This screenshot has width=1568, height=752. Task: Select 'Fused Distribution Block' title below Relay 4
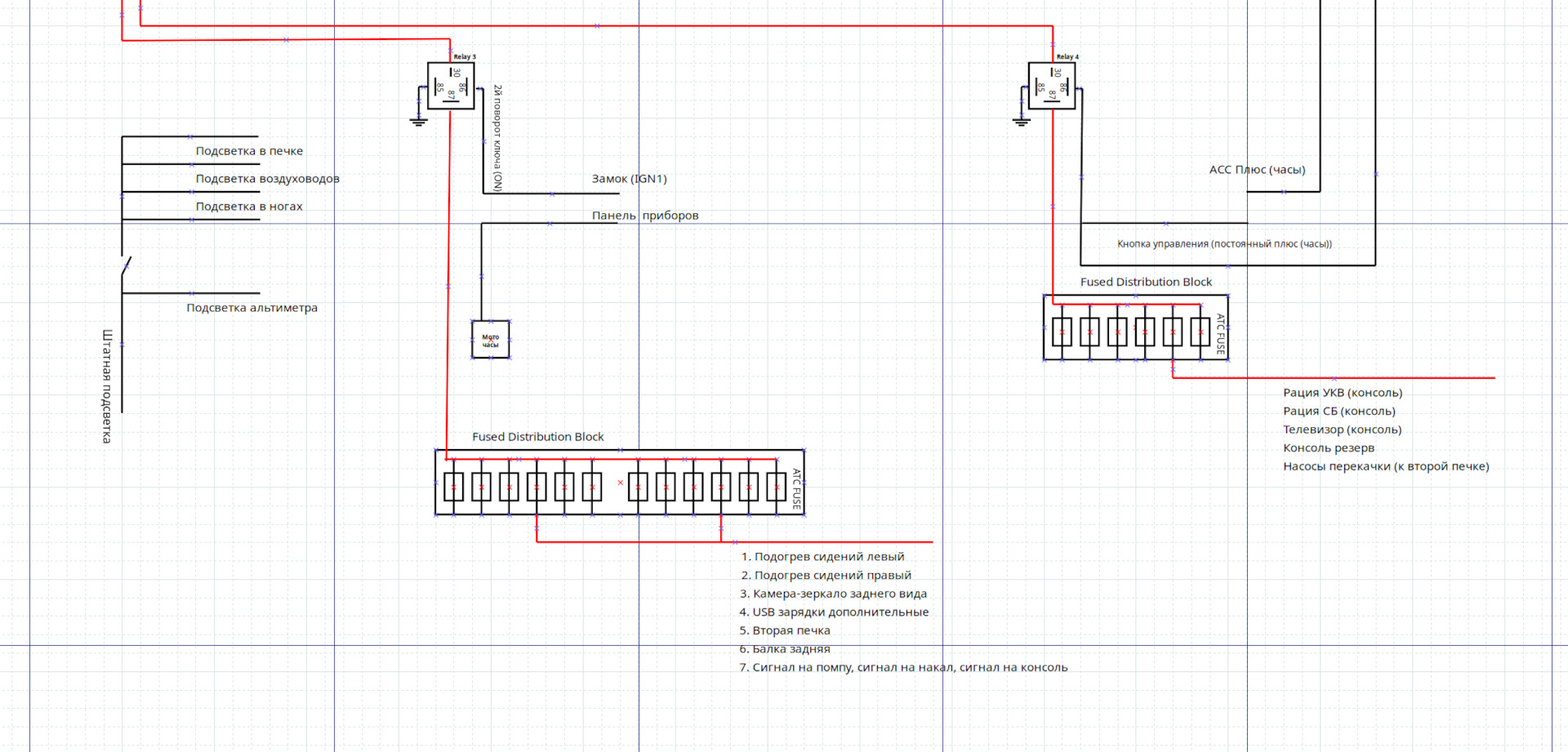[x=1146, y=282]
